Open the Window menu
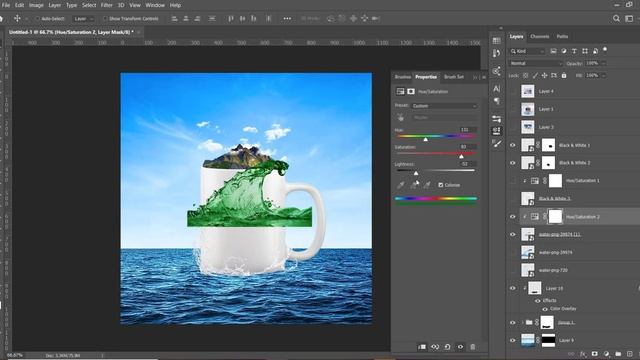640x360 pixels. coord(155,5)
